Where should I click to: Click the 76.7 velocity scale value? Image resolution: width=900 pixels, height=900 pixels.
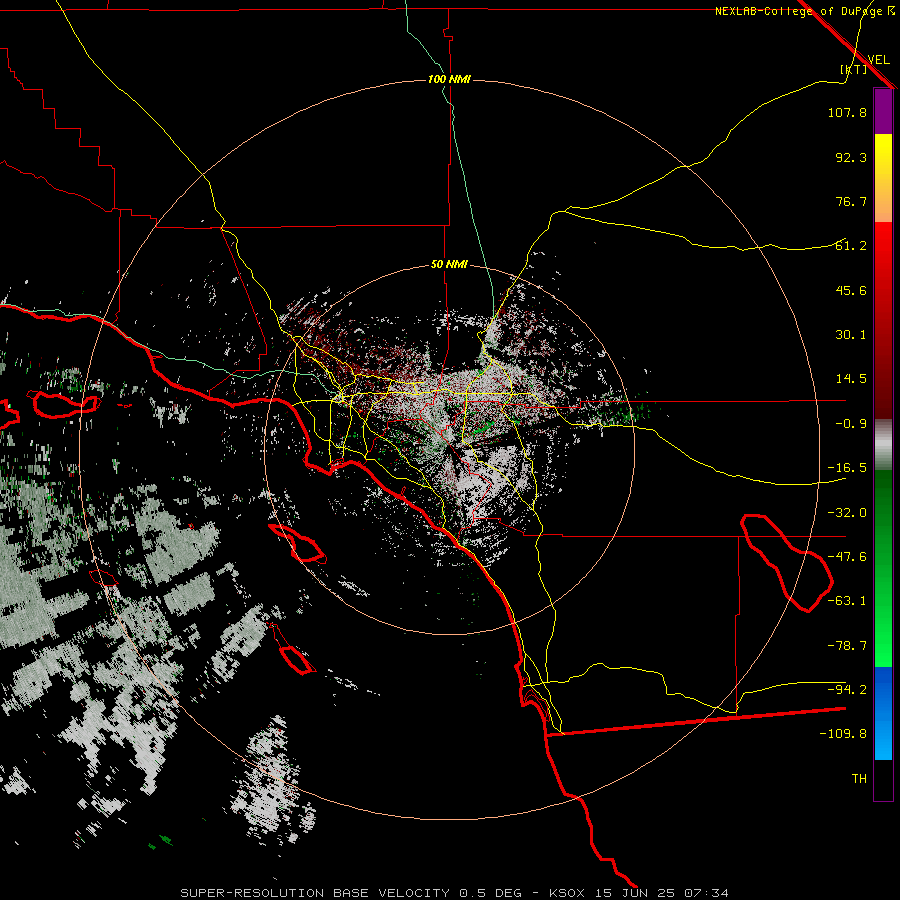[x=851, y=201]
